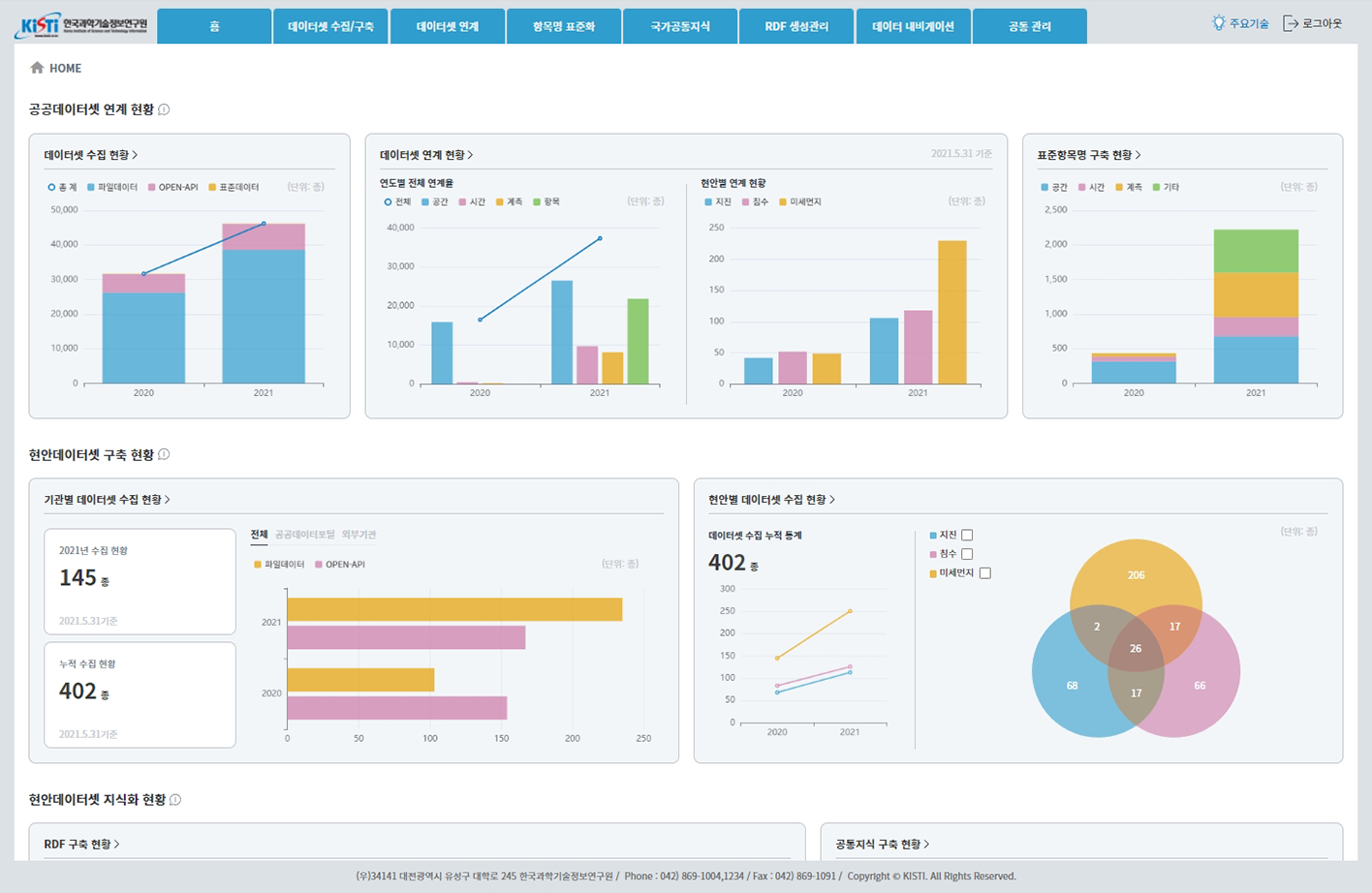
Task: Check the 미세먼지 checkbox
Action: [x=985, y=573]
